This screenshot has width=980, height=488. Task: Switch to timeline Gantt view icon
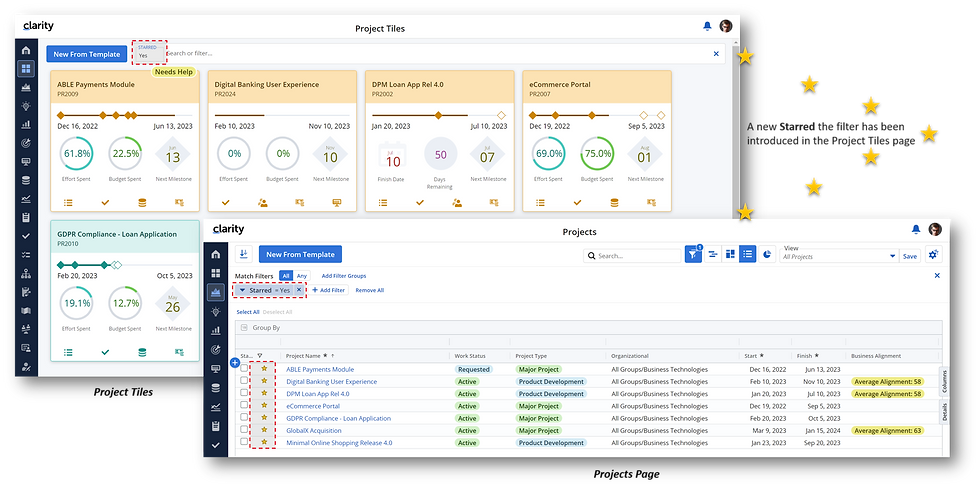point(711,254)
